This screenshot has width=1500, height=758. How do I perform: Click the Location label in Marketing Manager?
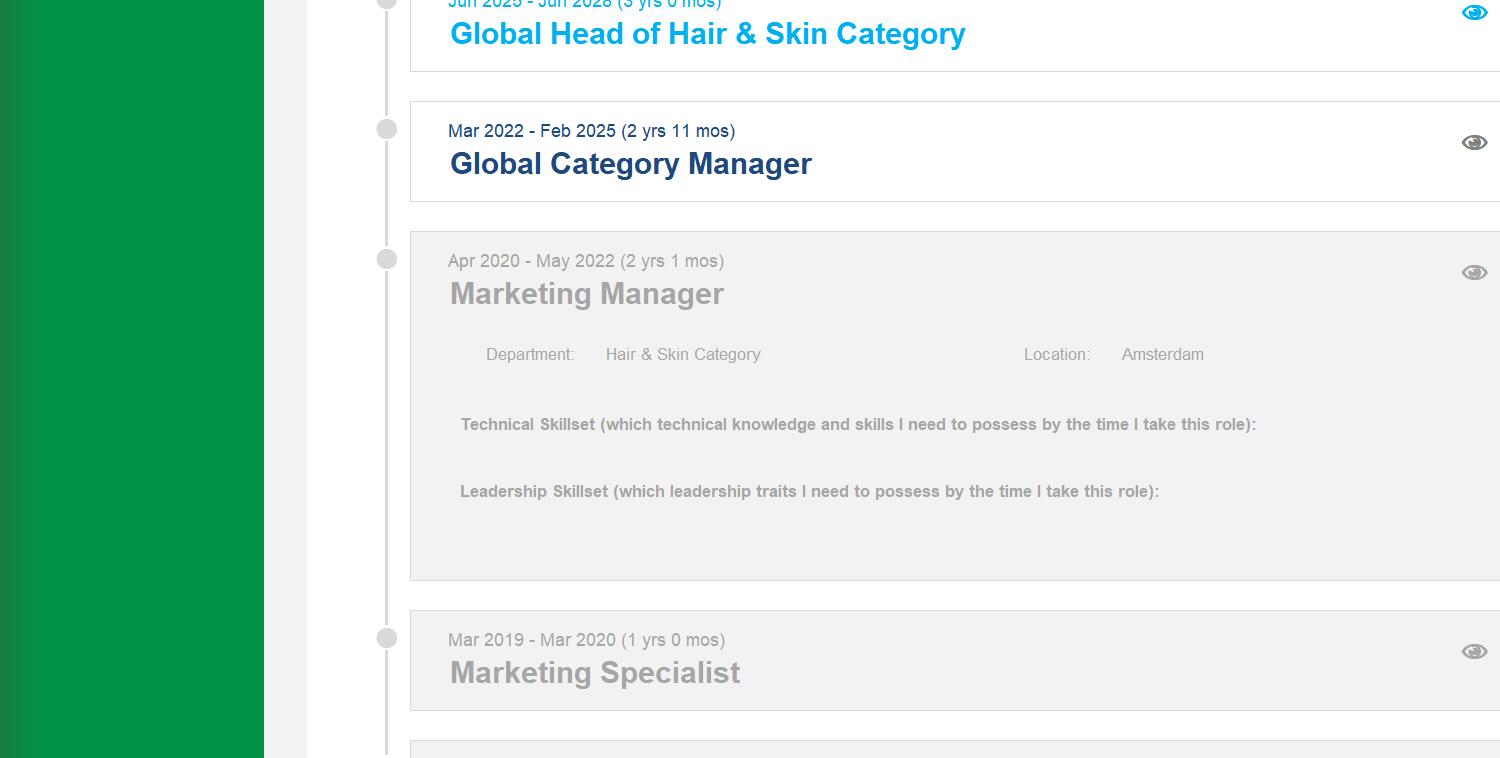pyautogui.click(x=1056, y=355)
